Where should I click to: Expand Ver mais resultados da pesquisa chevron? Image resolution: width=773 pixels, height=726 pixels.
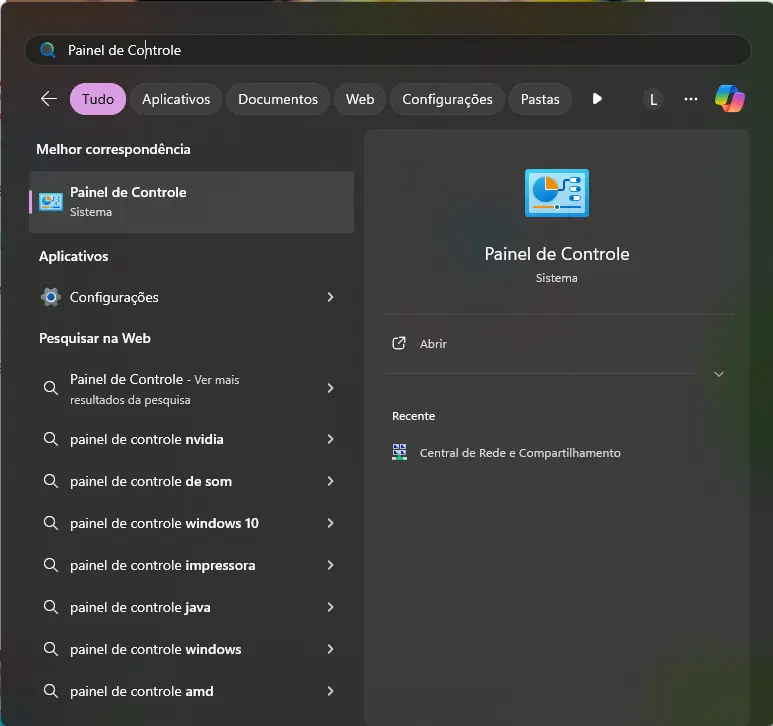click(330, 388)
